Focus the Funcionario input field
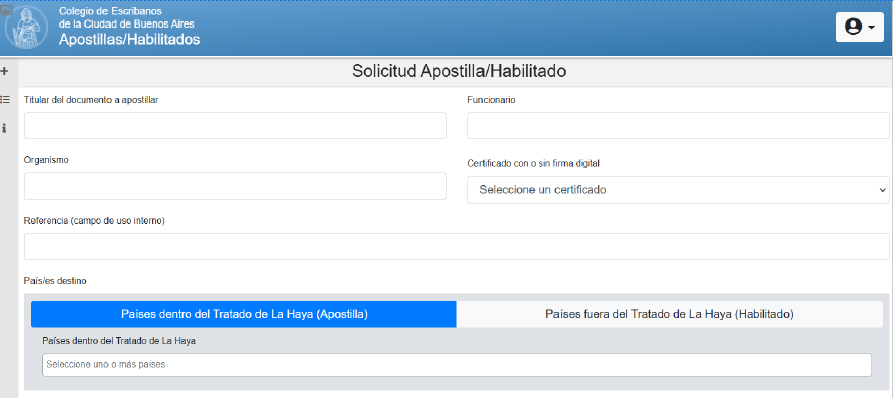Image resolution: width=893 pixels, height=398 pixels. pyautogui.click(x=678, y=125)
